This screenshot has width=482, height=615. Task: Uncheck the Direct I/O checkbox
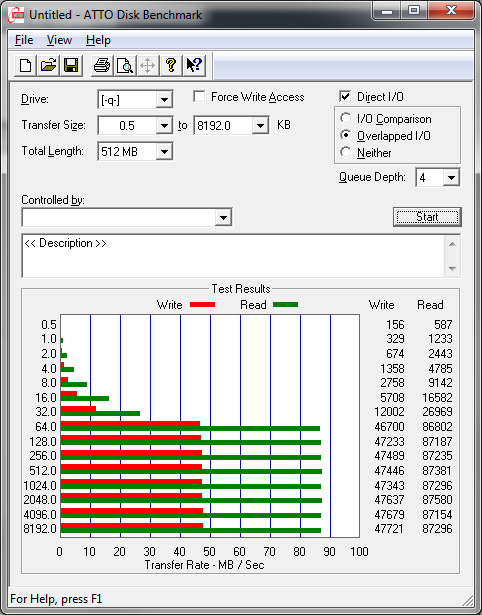point(345,96)
